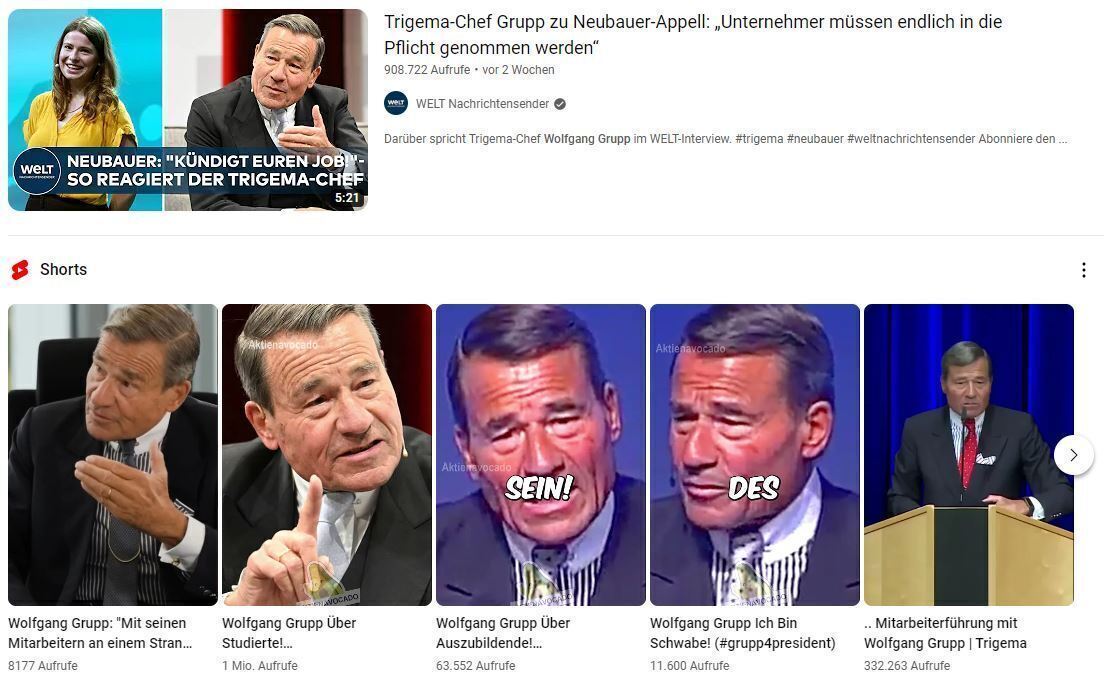Open WELT Nachrichtensender channel link
Screen dimensions: 1110x679
point(482,104)
